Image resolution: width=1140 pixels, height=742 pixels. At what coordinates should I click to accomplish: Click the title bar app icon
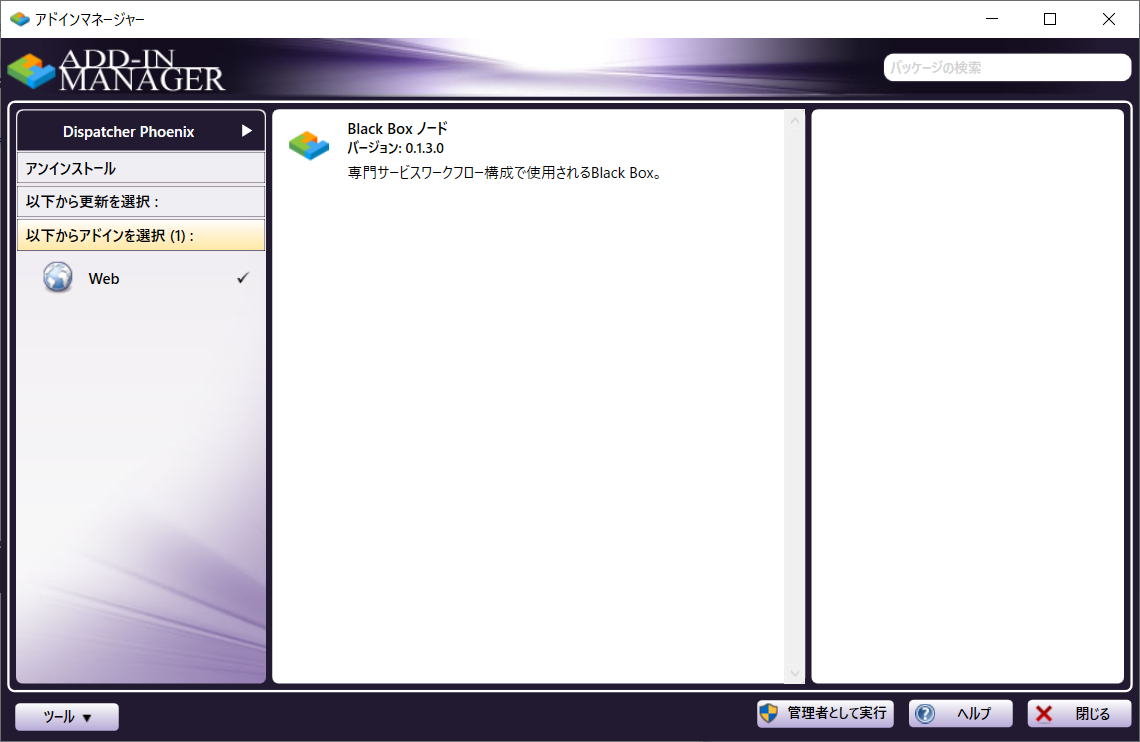tap(20, 19)
